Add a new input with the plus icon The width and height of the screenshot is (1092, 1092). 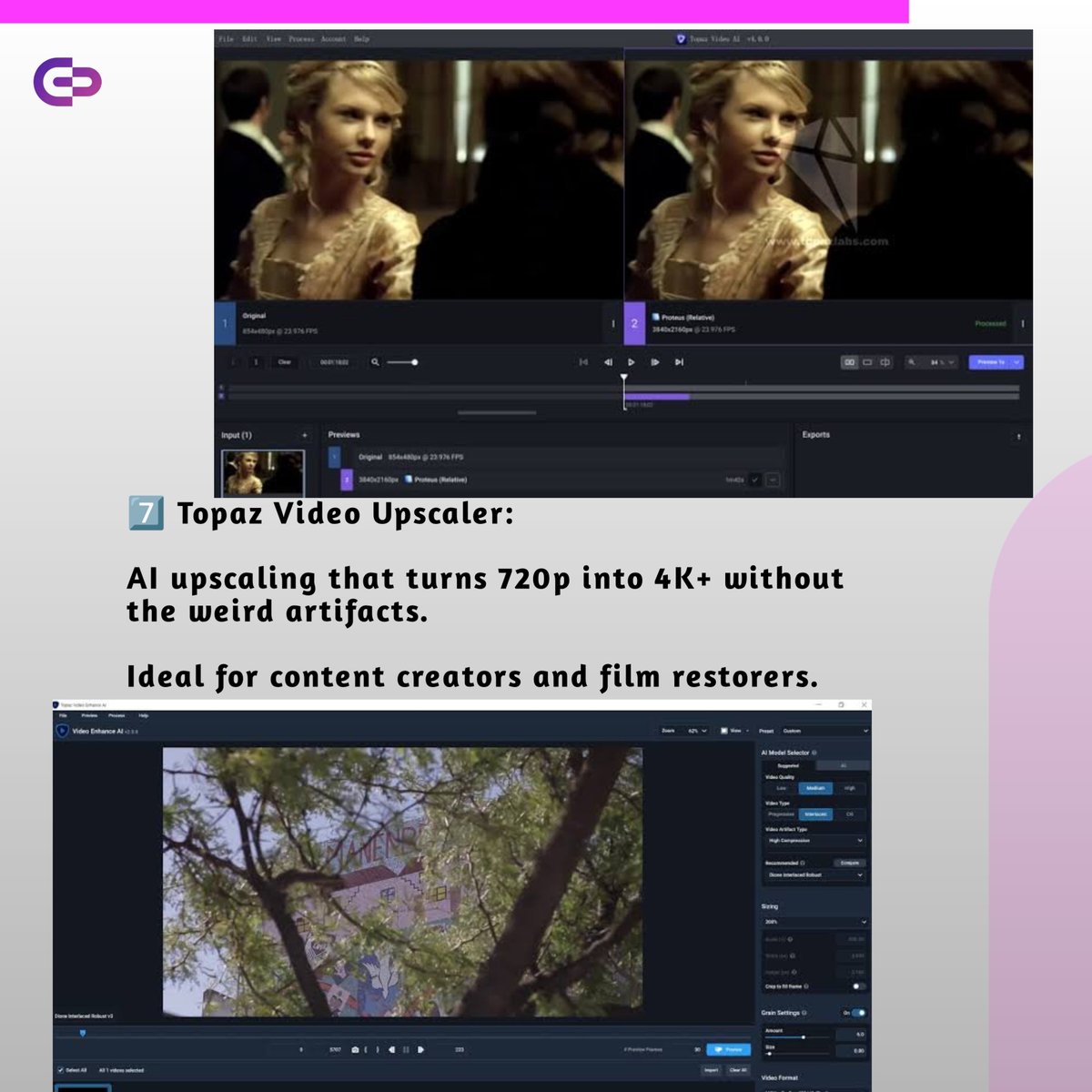(305, 435)
